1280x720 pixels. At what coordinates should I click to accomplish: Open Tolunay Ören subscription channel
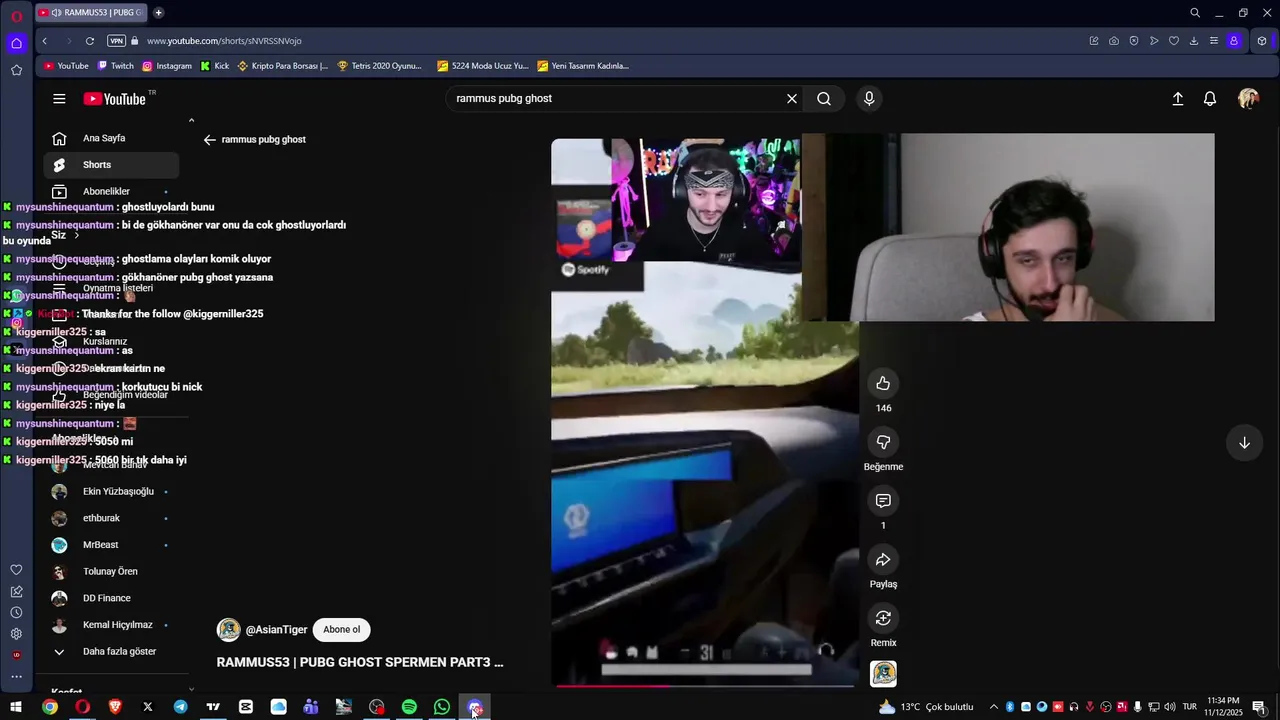pyautogui.click(x=111, y=572)
